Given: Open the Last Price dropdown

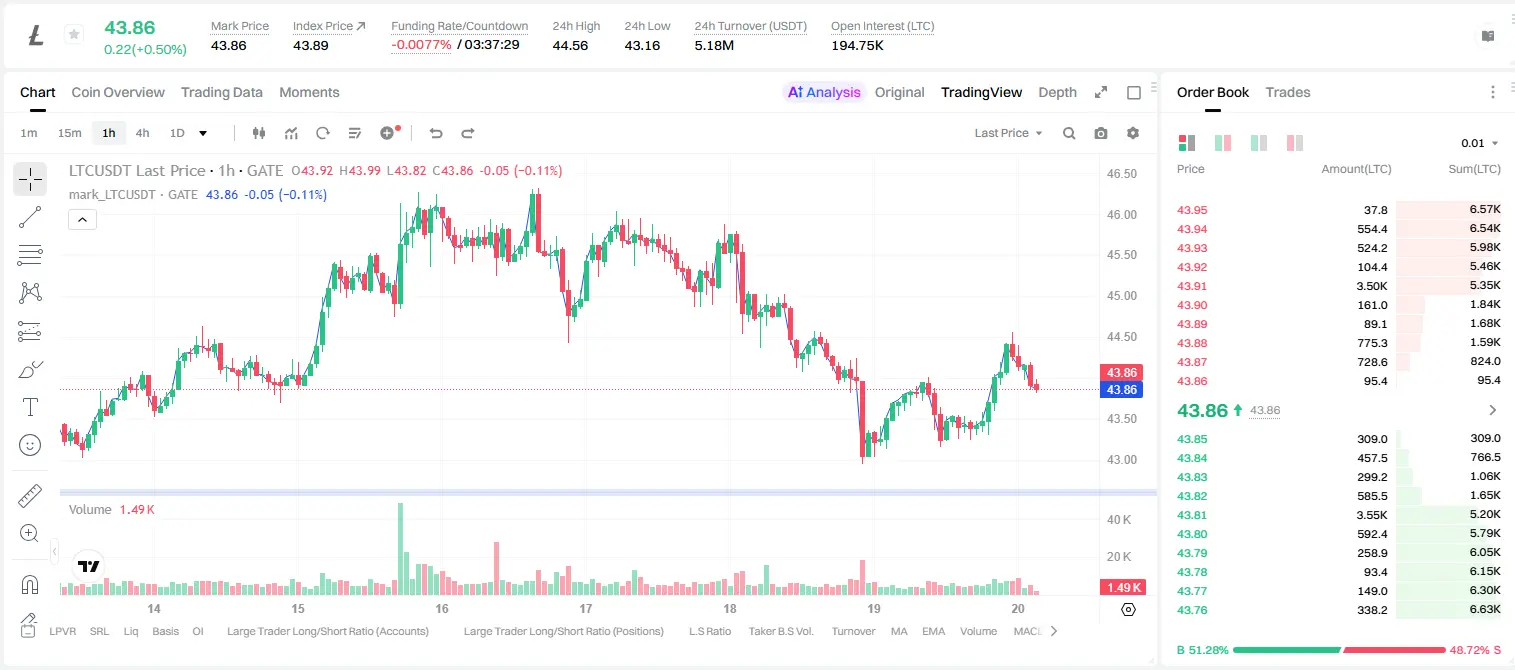Looking at the screenshot, I should (x=1008, y=133).
